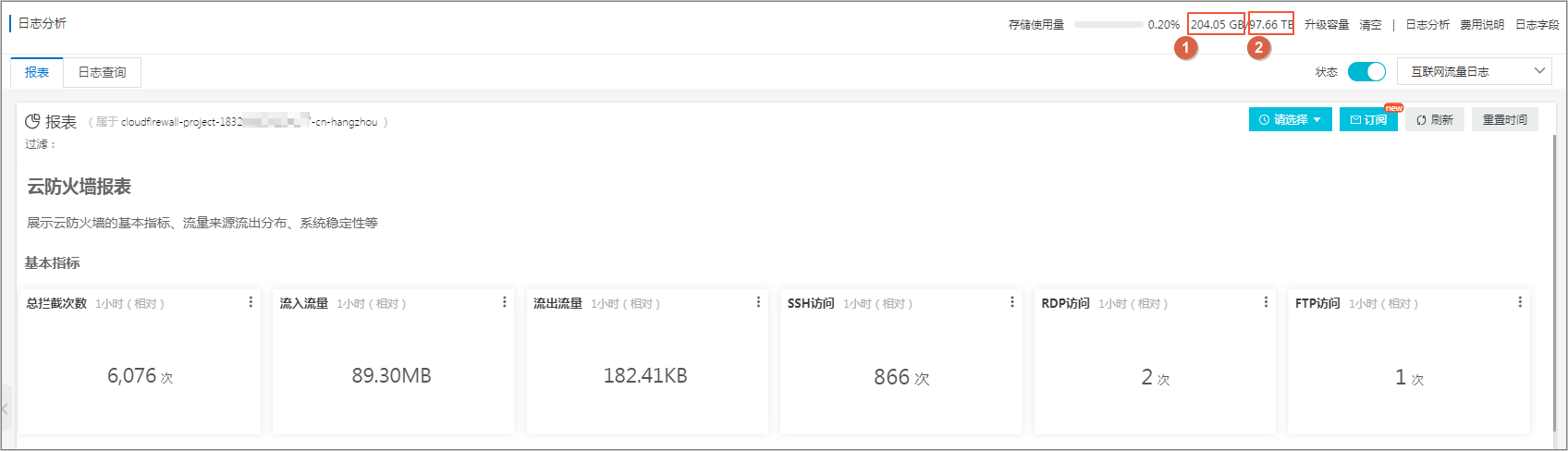
Task: Open more options for FTP访问 card
Action: (x=1520, y=302)
